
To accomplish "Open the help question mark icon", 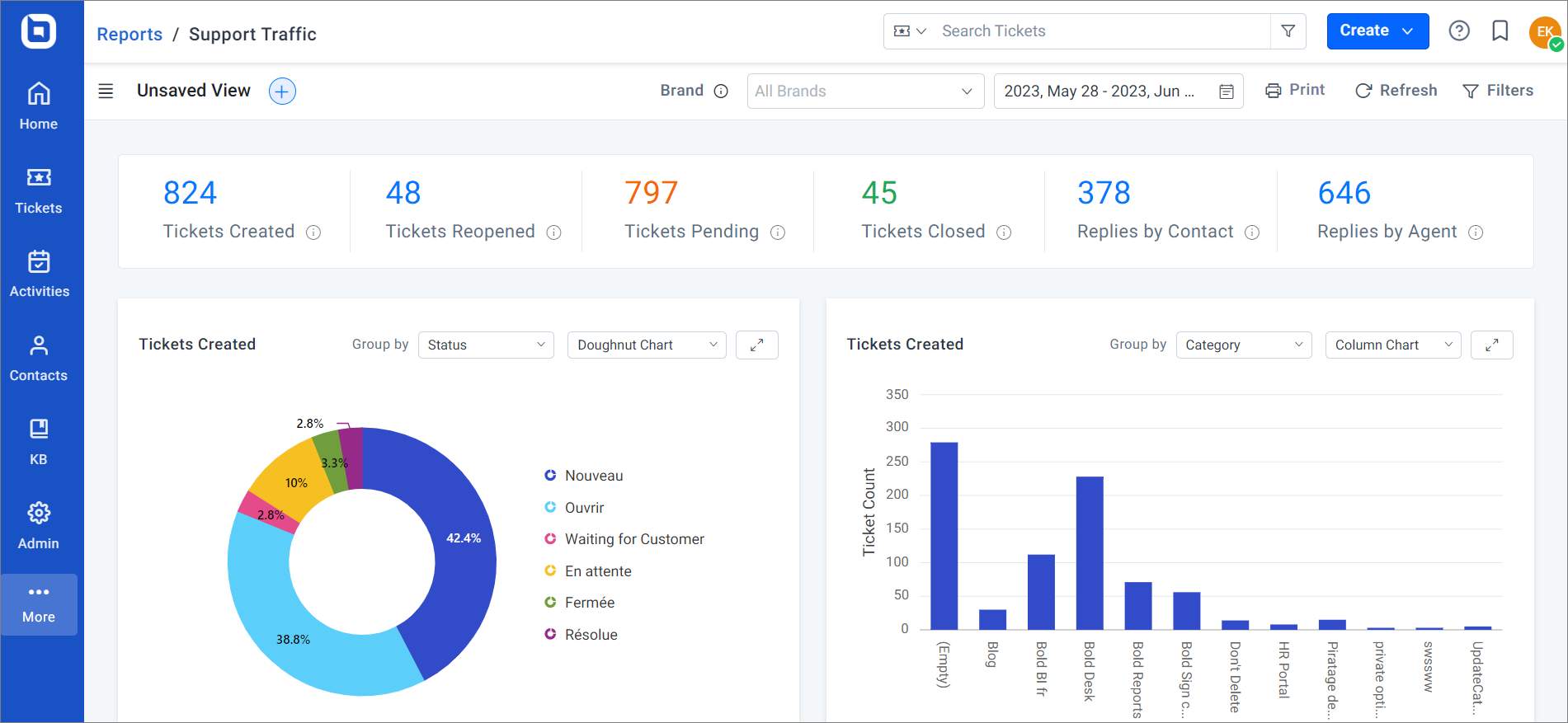I will pos(1459,31).
